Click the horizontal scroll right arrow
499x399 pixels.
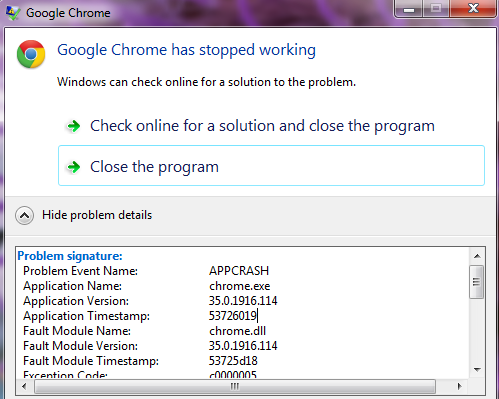460,386
